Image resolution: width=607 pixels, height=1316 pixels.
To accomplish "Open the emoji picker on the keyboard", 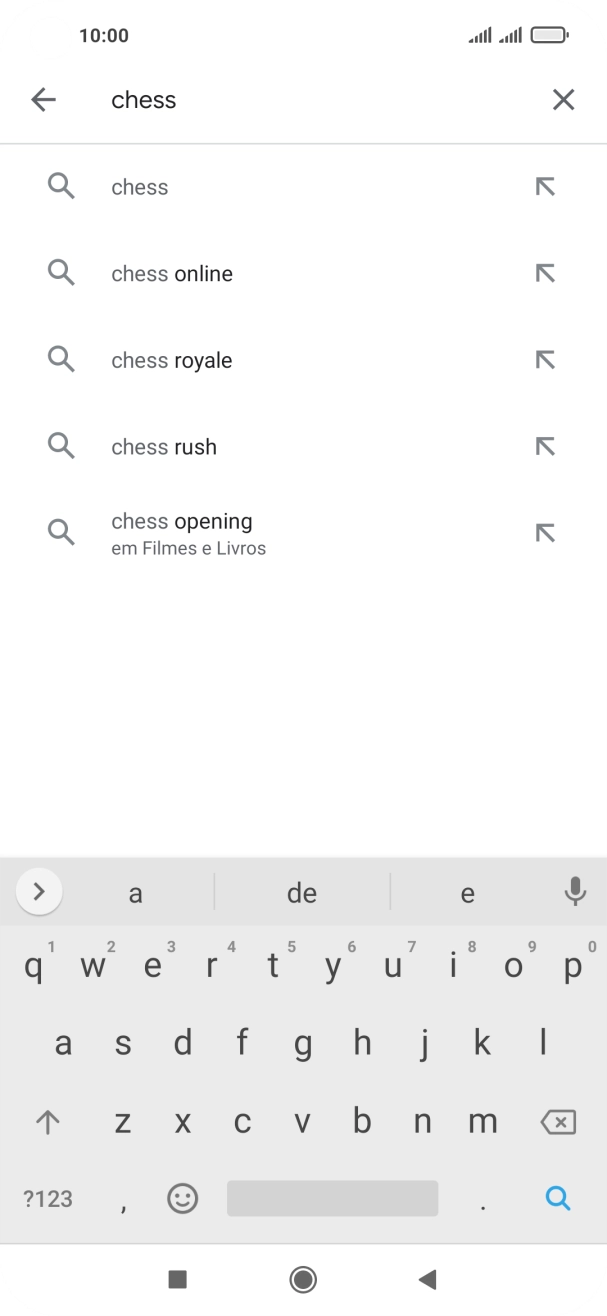I will coord(182,1197).
